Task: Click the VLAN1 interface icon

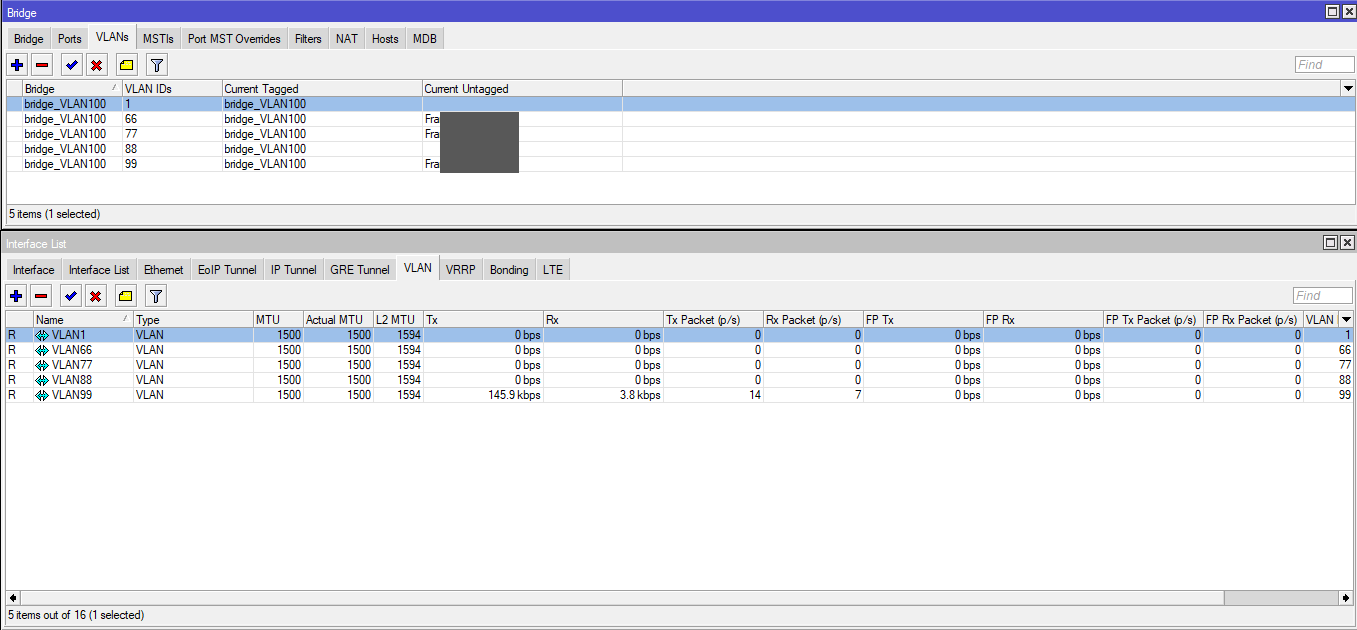Action: pos(42,335)
